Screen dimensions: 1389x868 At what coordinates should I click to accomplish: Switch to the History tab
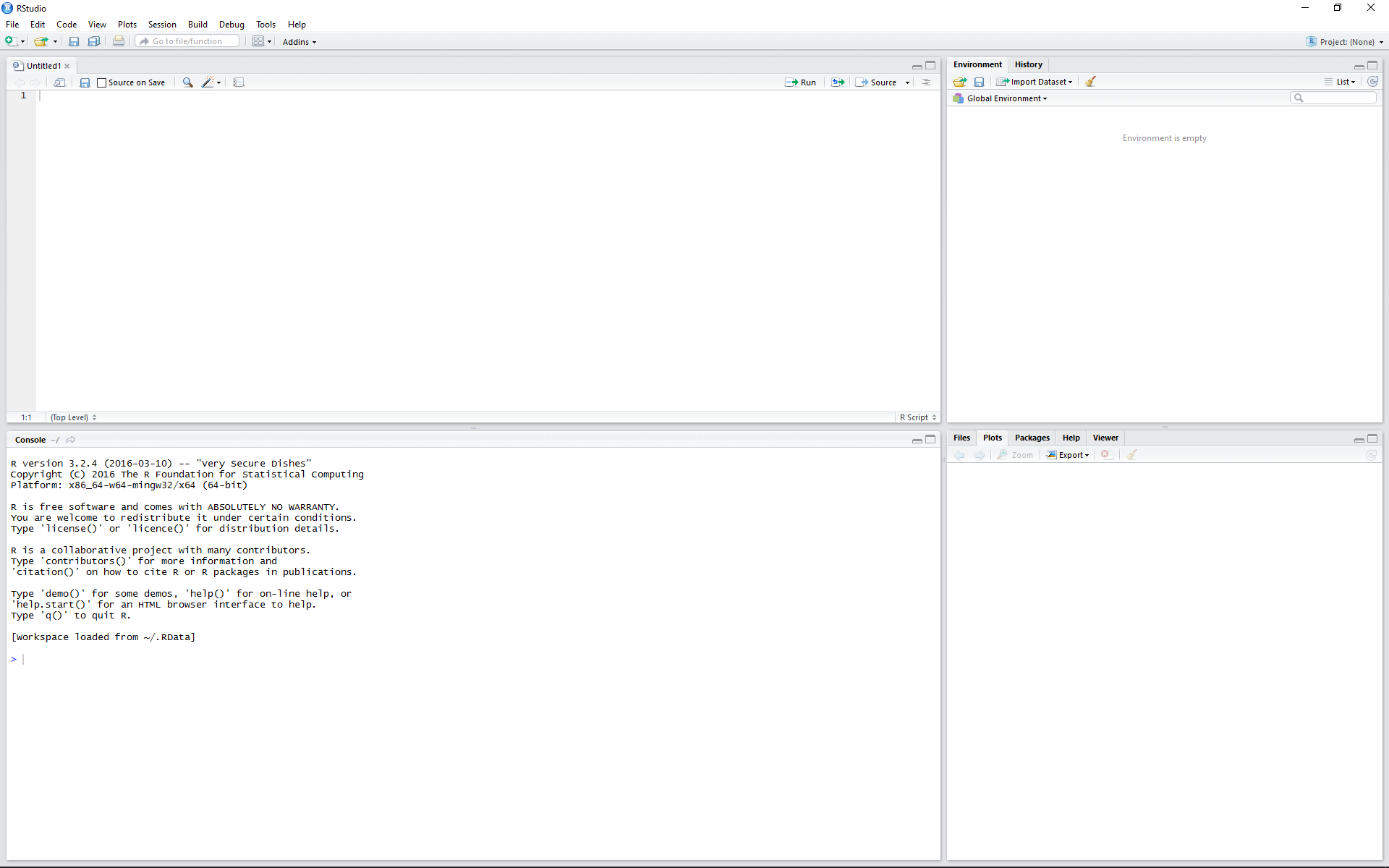(1028, 64)
